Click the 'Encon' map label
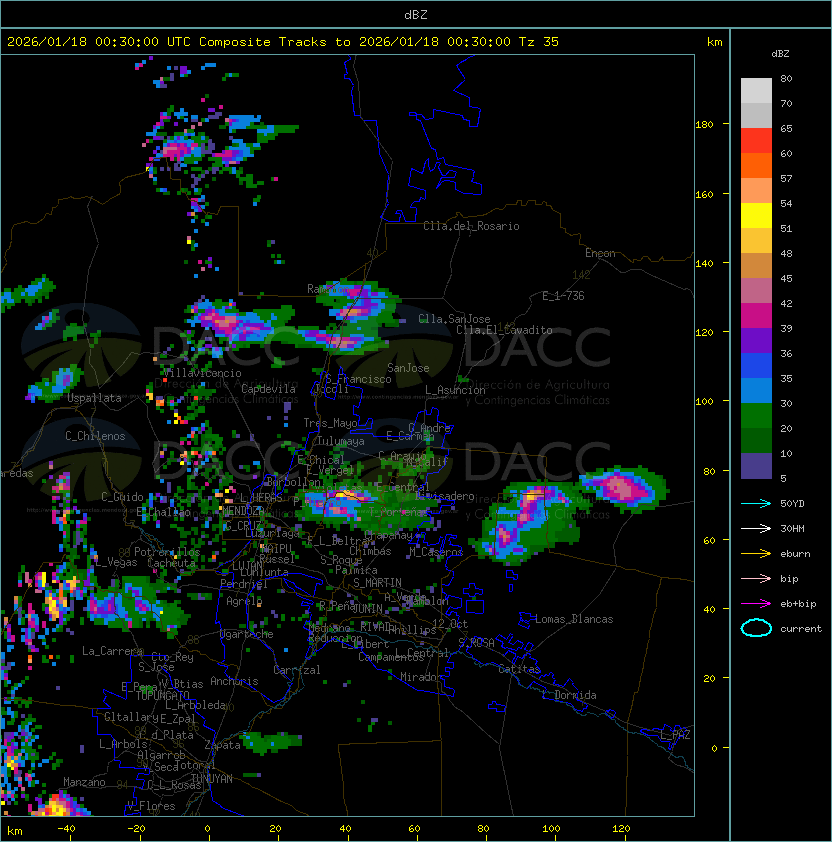 600,253
